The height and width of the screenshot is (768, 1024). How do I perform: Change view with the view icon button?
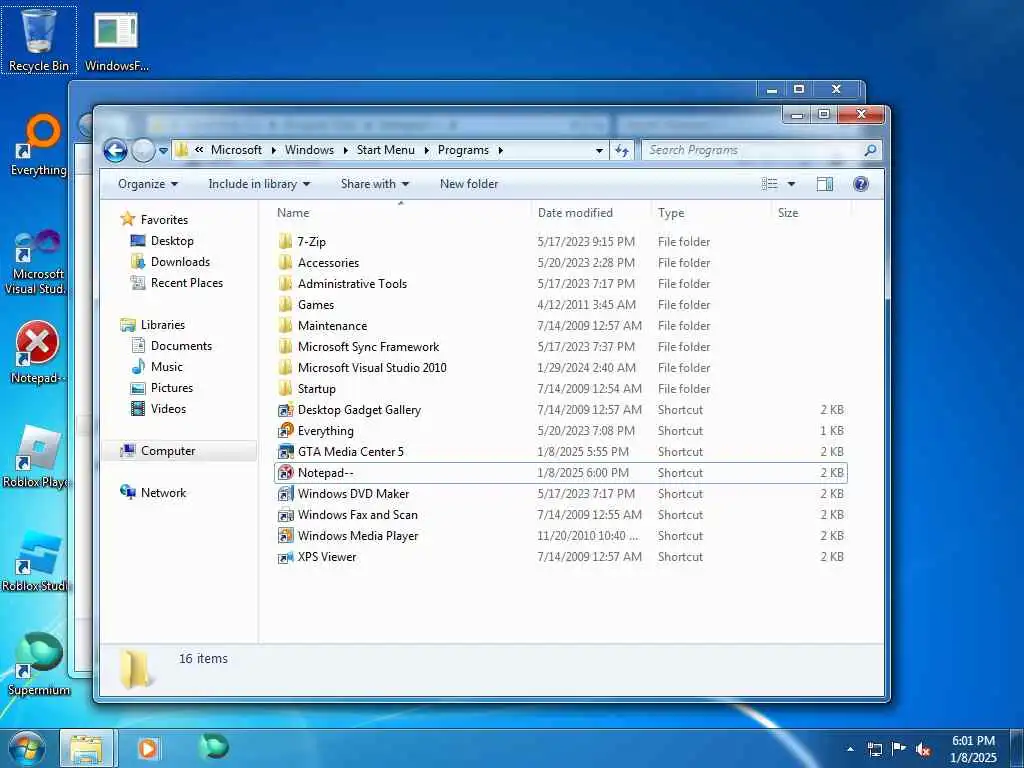[x=770, y=184]
